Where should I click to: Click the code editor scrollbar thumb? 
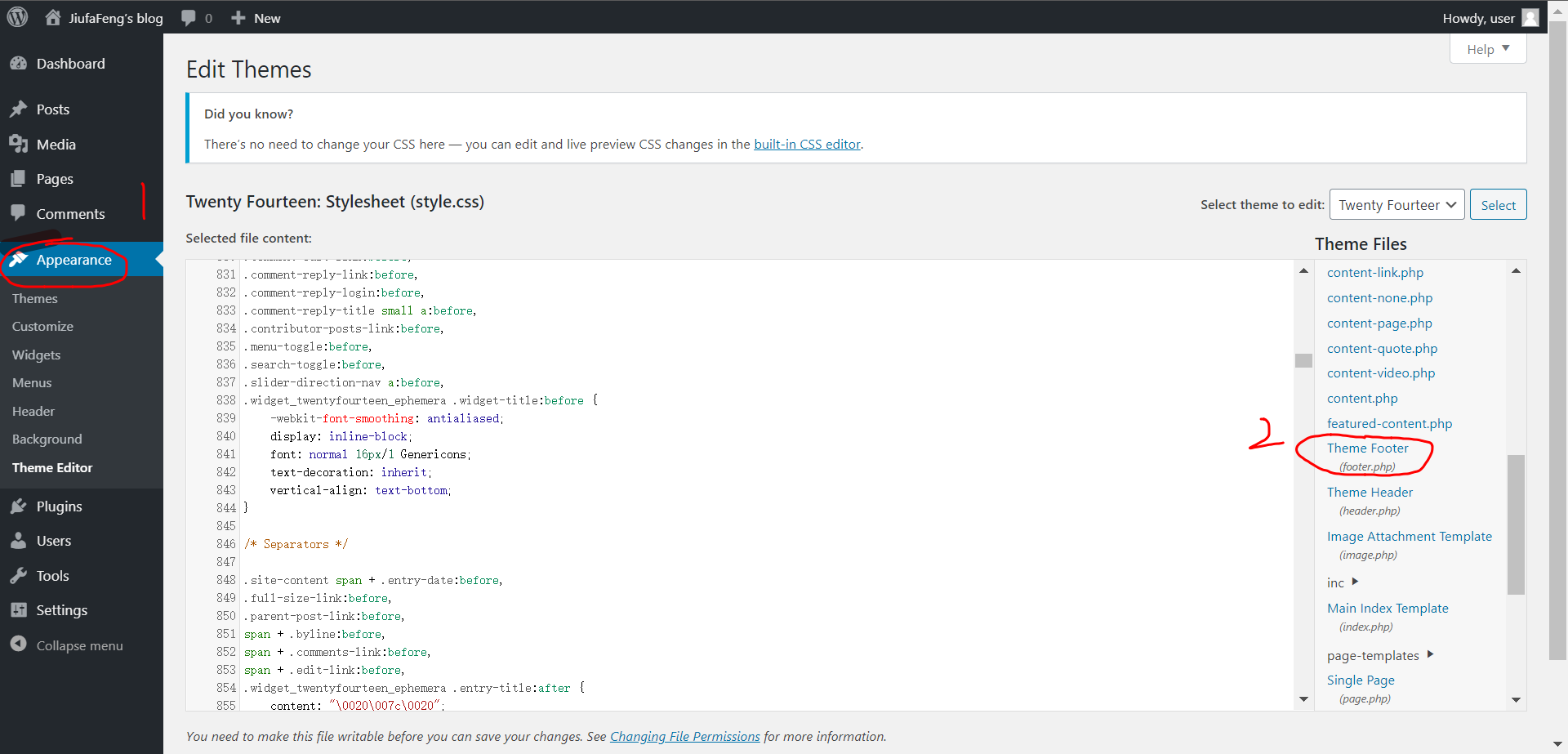[1303, 360]
